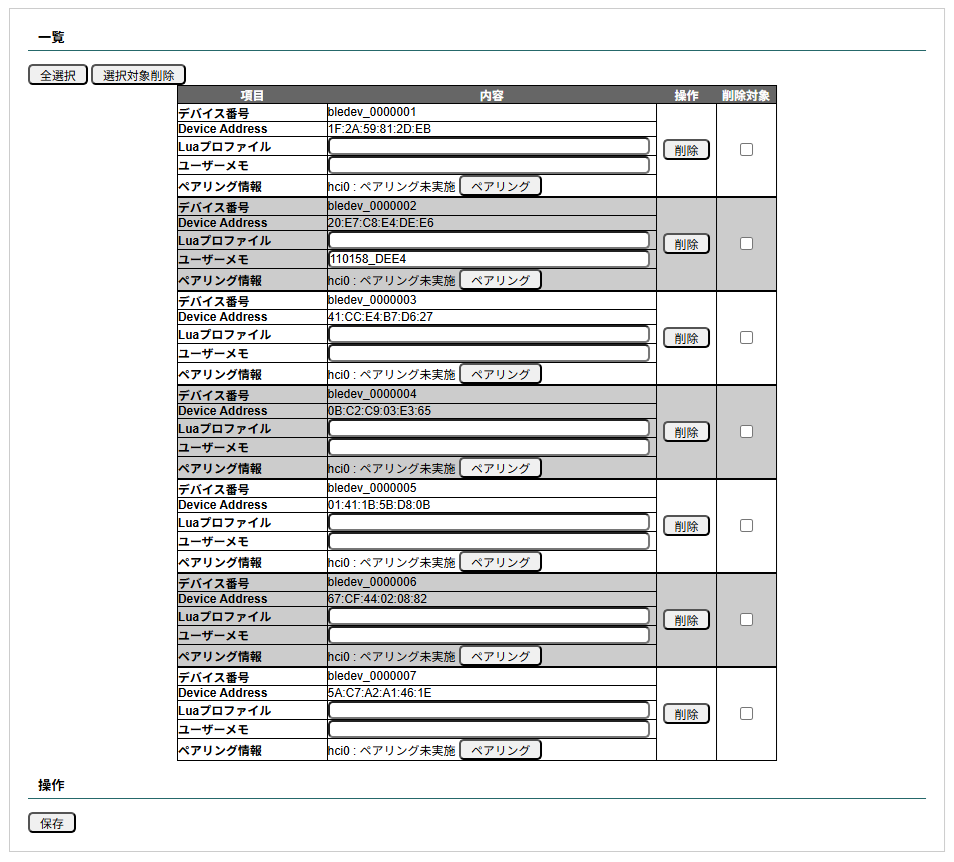Click user memo field containing 110158_DEE4
Viewport: 954px width, 862px height.
tap(489, 259)
